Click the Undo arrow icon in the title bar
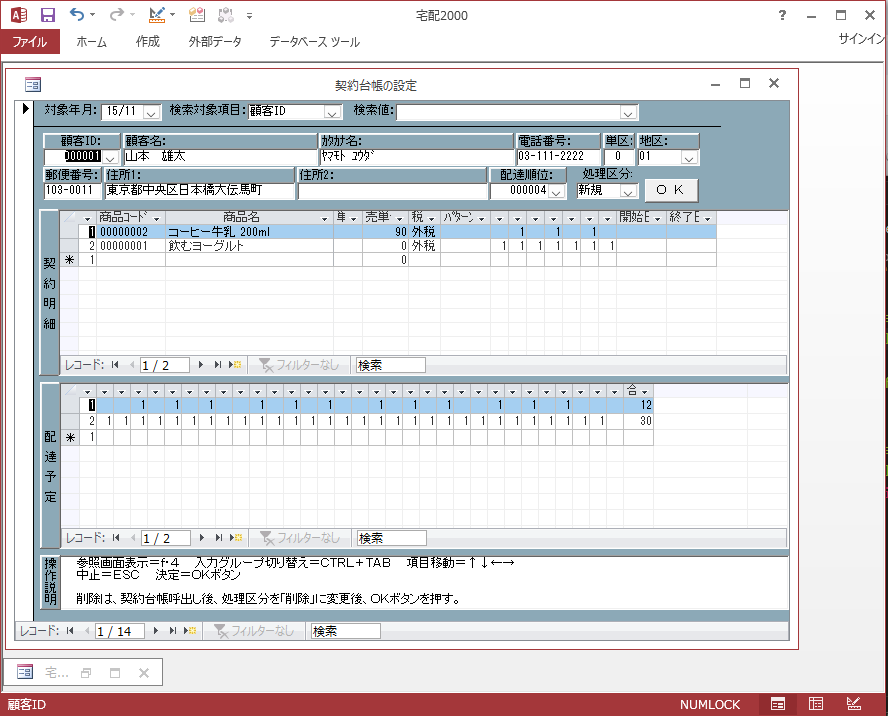The width and height of the screenshot is (888, 716). click(77, 15)
